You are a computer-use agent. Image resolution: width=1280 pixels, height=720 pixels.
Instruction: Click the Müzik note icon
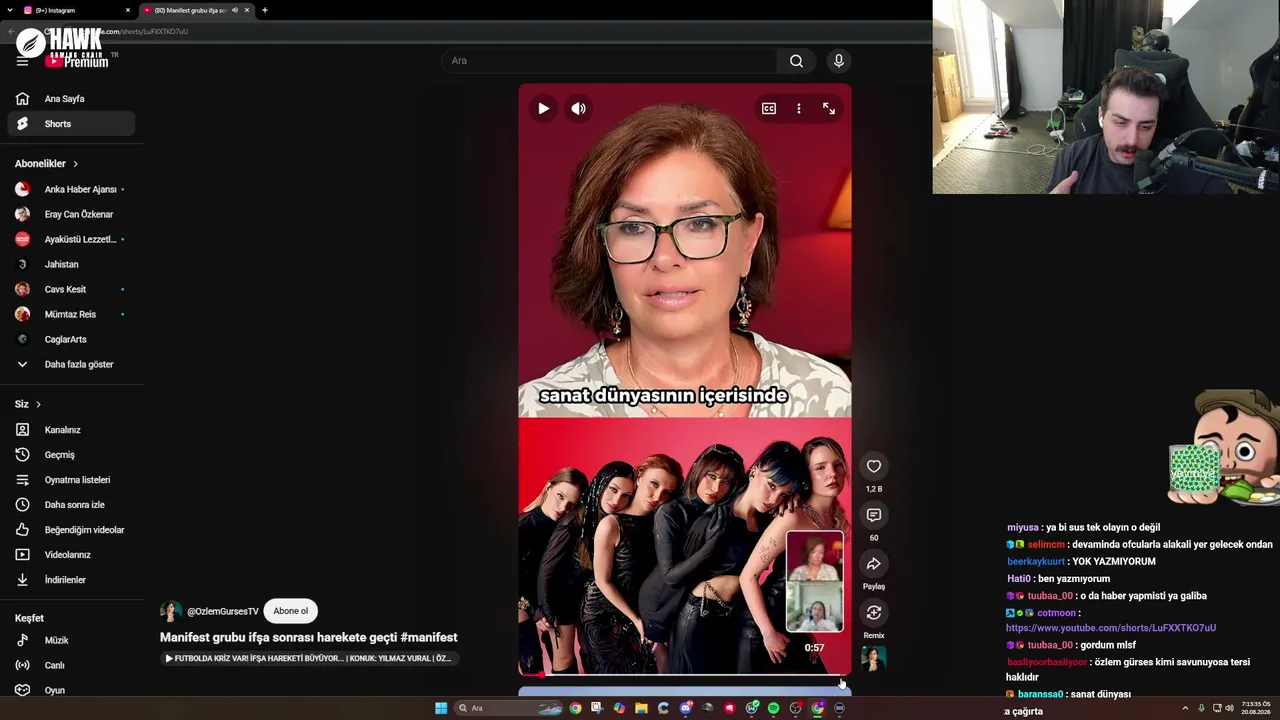pyautogui.click(x=22, y=640)
